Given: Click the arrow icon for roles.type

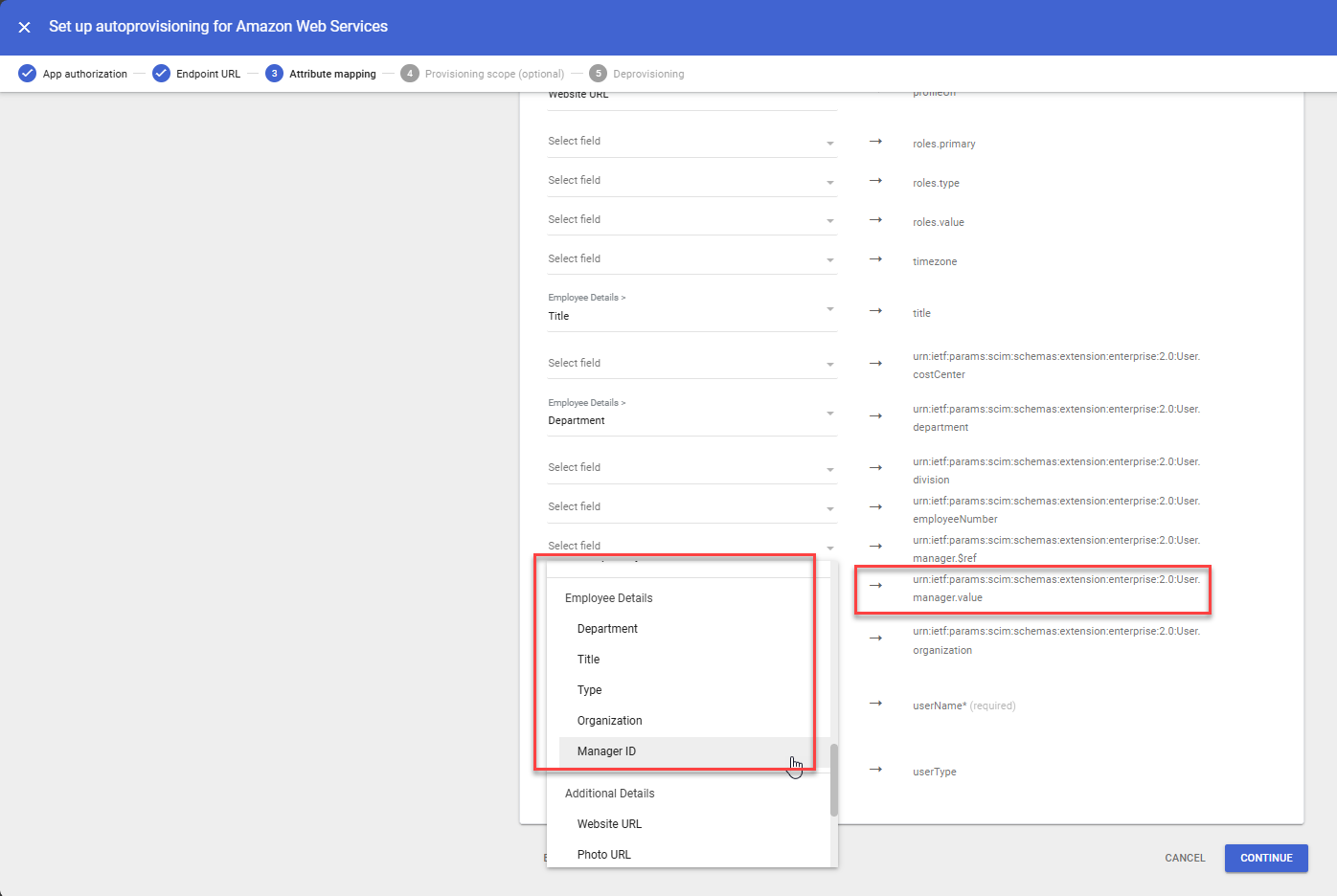Looking at the screenshot, I should pos(875,181).
